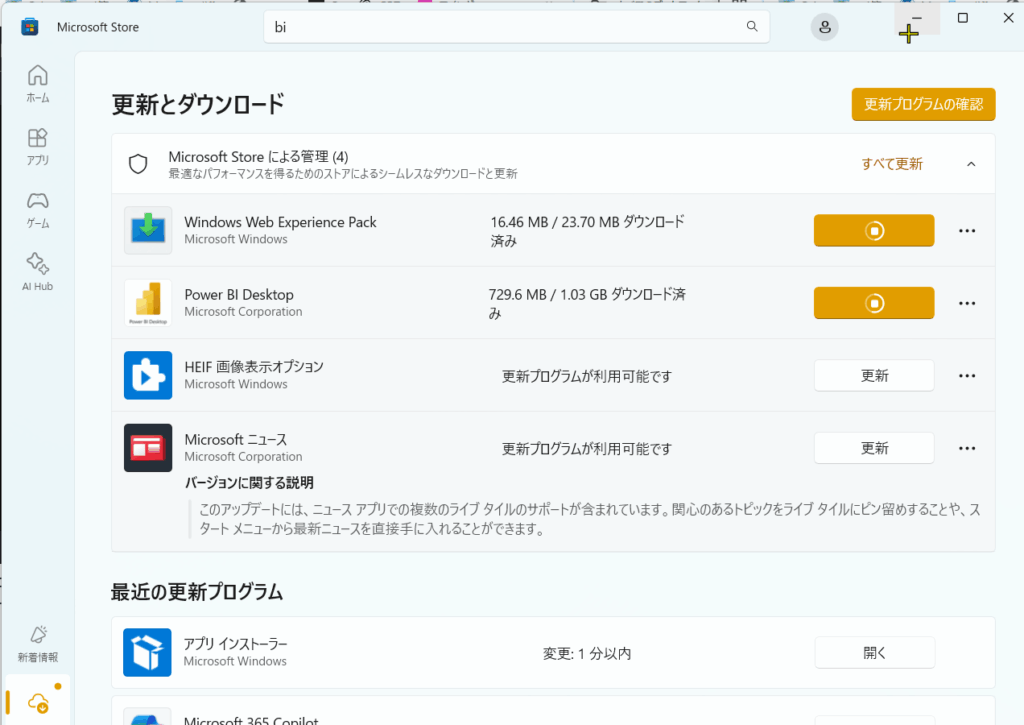
Task: Click the Microsoft ニュース app icon
Action: click(x=148, y=448)
